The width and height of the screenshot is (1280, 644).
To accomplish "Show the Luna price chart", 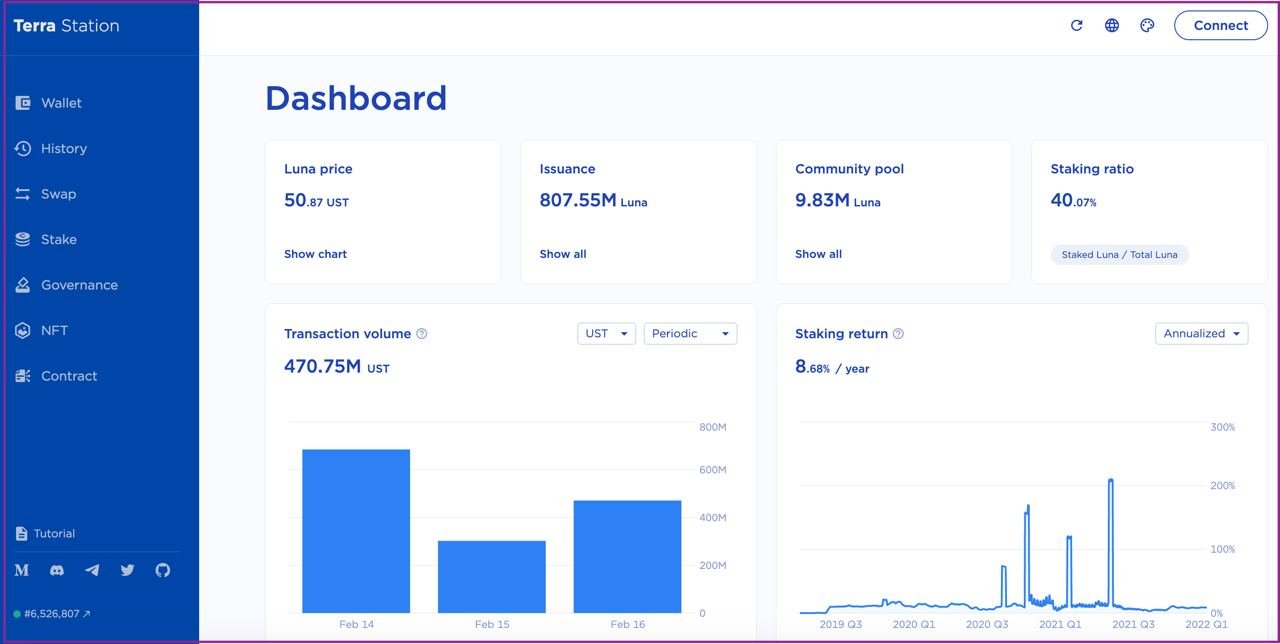I will [x=315, y=254].
